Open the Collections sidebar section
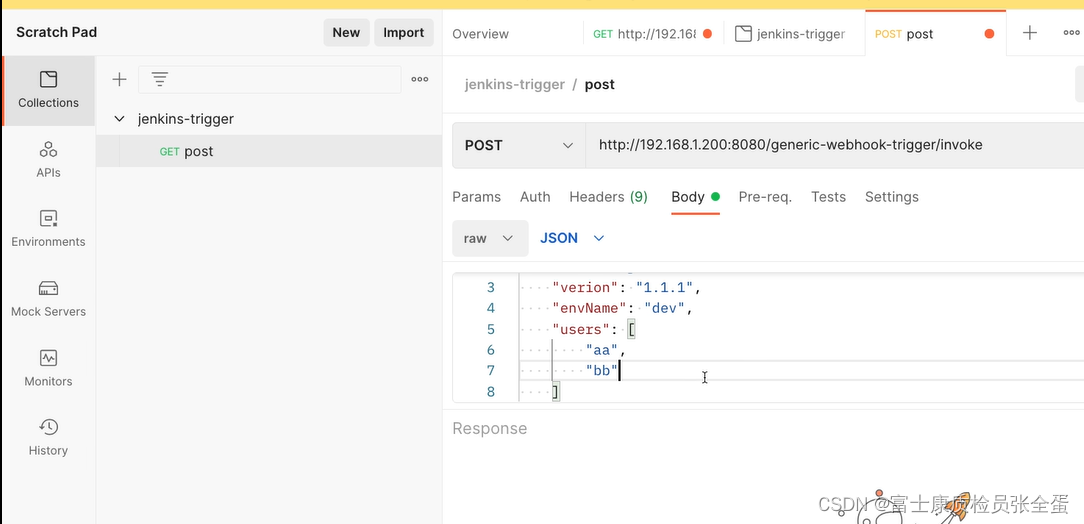The image size is (1084, 524). point(48,91)
